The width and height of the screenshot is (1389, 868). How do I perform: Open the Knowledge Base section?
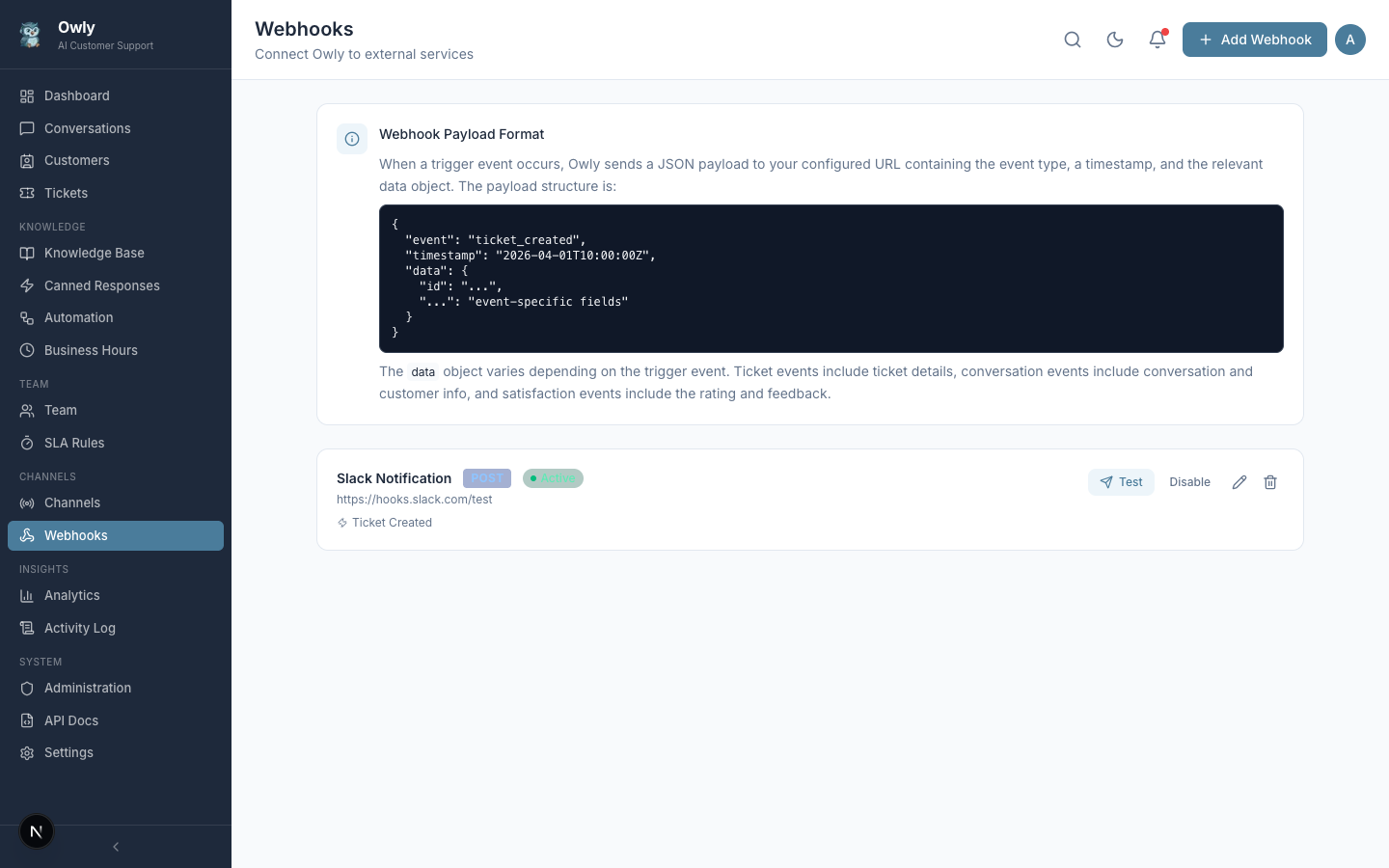(x=94, y=253)
